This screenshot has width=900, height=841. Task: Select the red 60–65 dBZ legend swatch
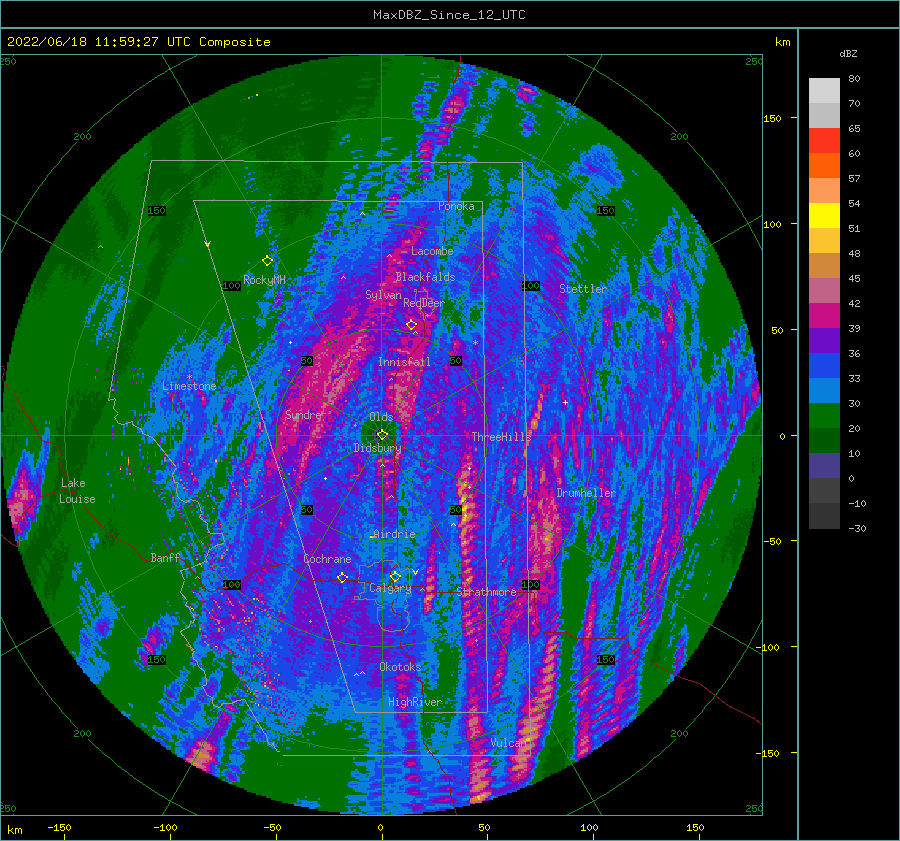pos(824,141)
